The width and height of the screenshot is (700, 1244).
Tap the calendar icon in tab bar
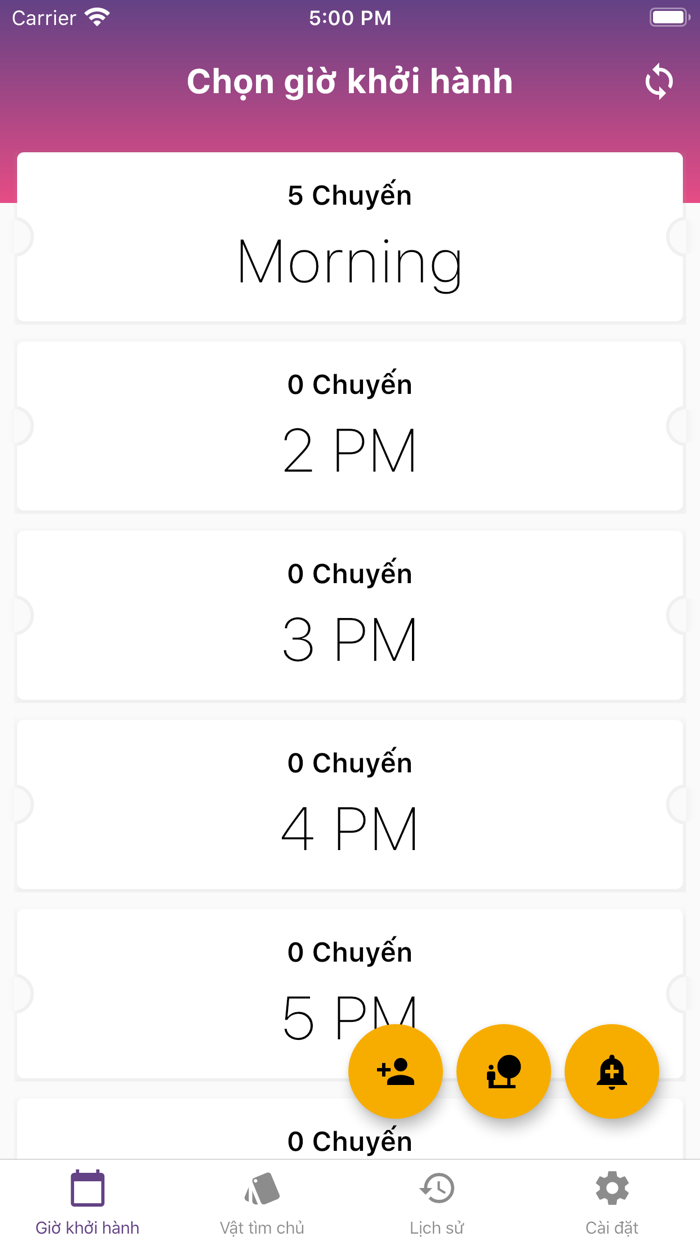(x=87, y=1188)
